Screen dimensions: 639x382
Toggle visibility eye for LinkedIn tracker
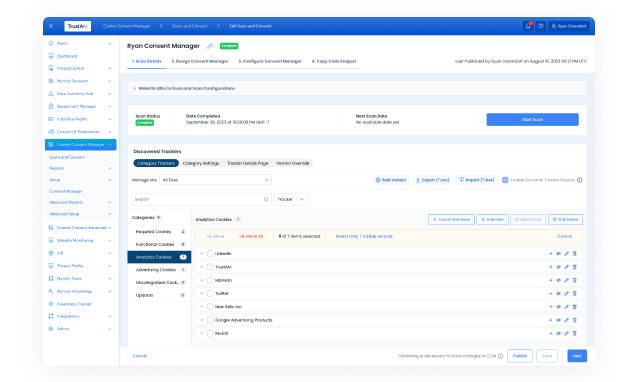point(558,254)
